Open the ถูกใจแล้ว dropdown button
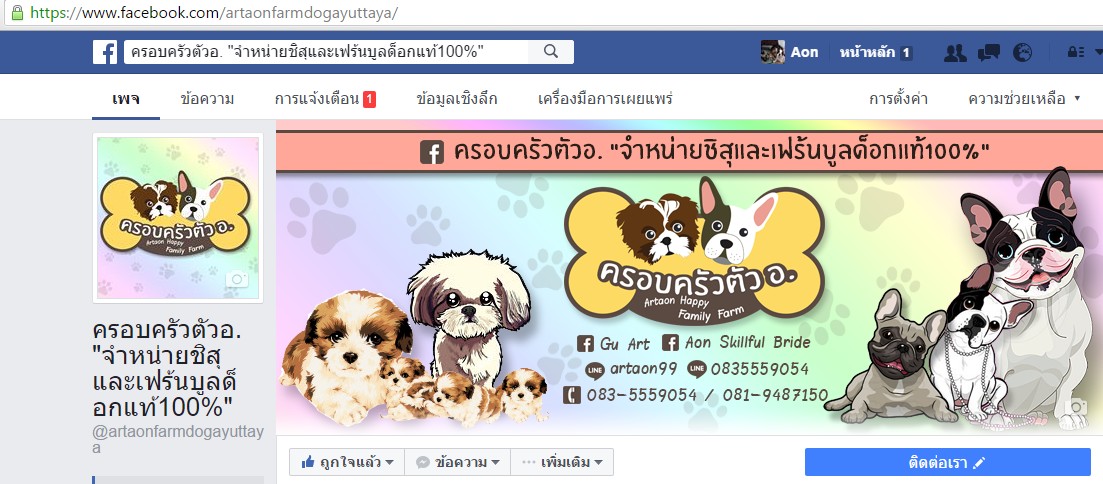Image resolution: width=1103 pixels, height=484 pixels. [347, 462]
